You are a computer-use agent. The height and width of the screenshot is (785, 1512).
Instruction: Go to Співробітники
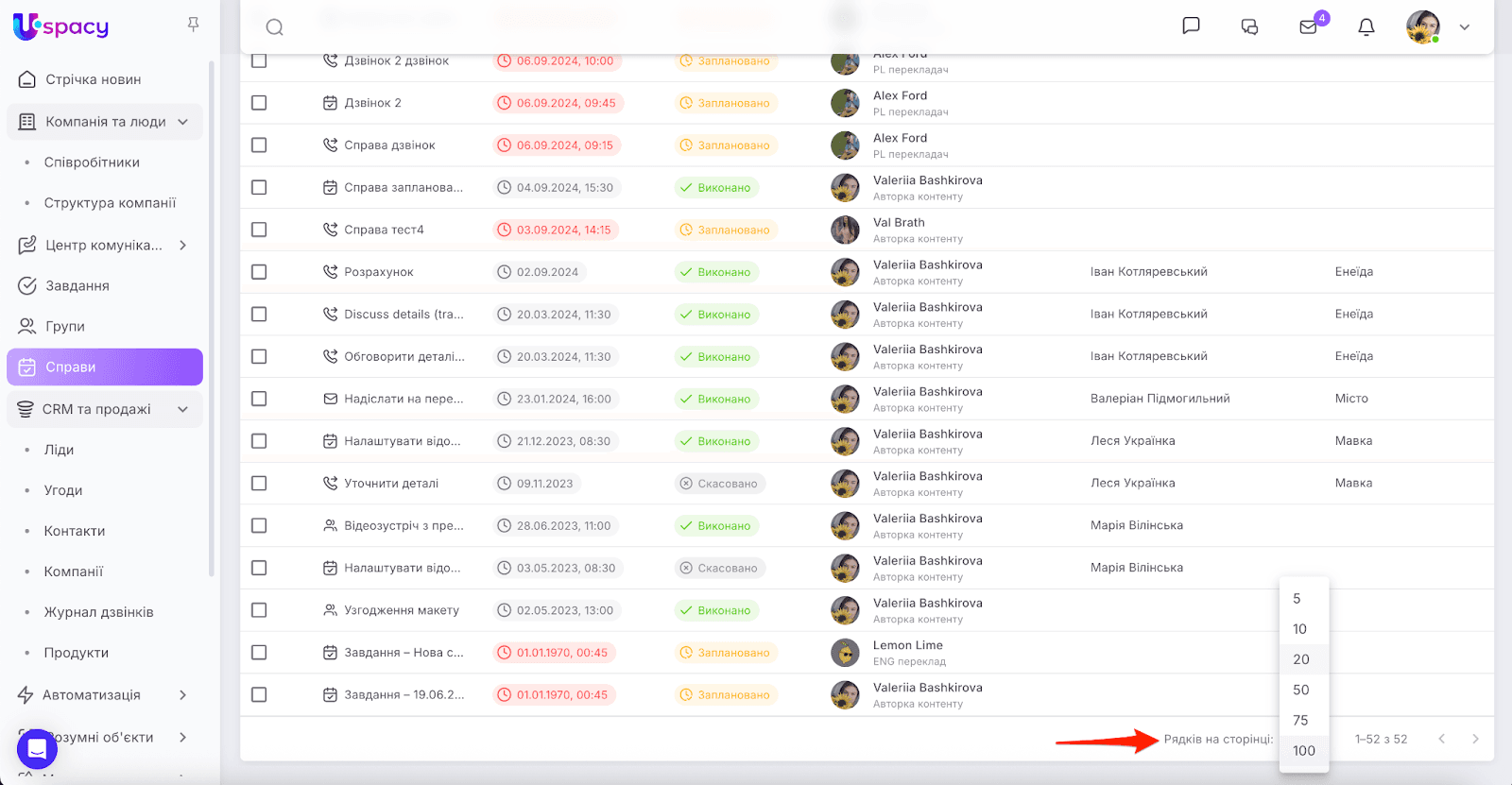92,162
